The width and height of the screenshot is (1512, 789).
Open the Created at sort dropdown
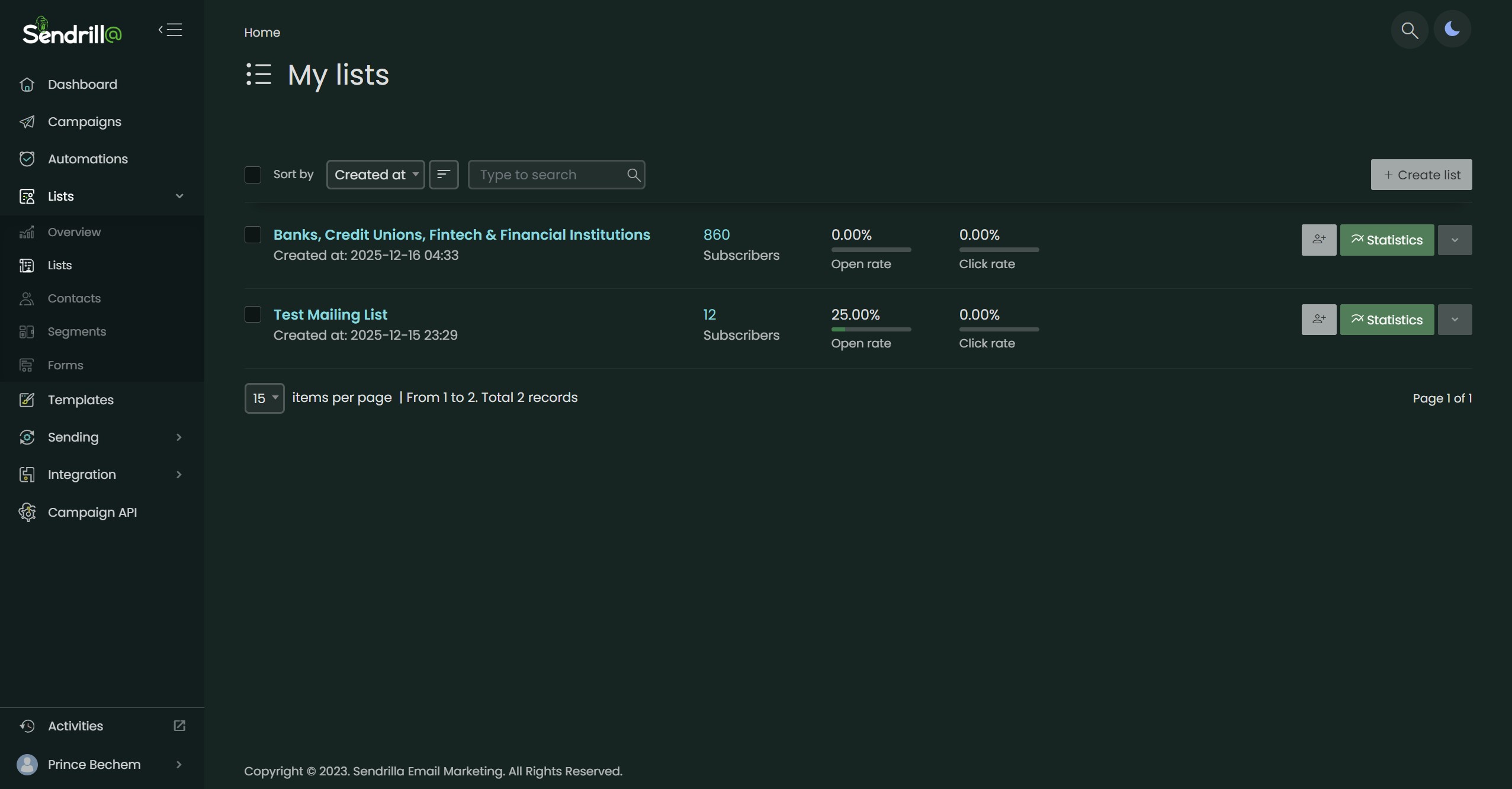pyautogui.click(x=375, y=175)
